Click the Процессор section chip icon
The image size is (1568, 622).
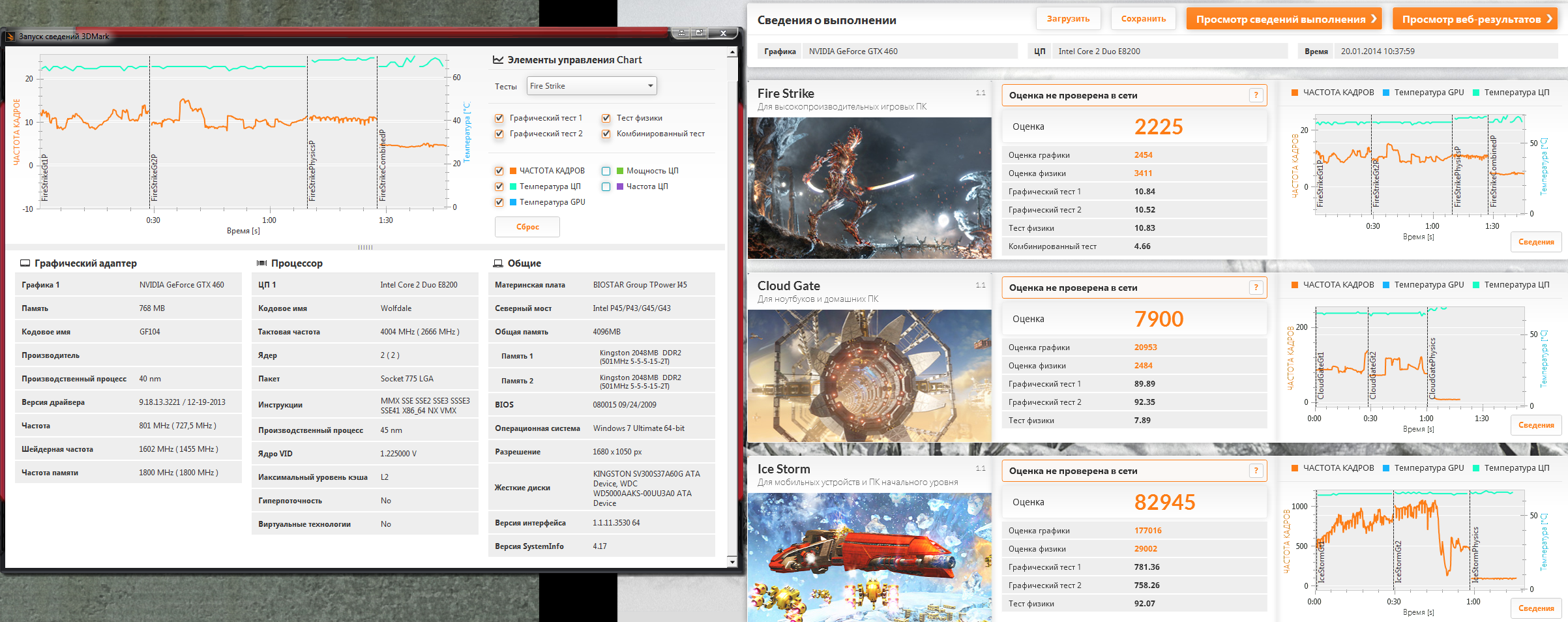tap(261, 263)
